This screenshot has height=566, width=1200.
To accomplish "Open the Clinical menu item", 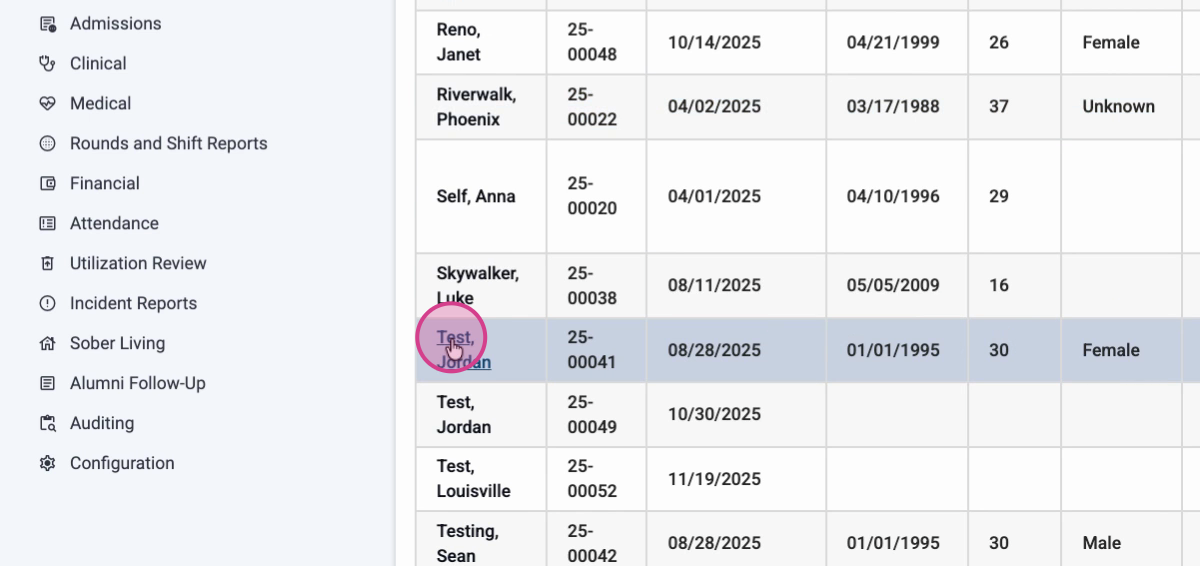I will click(98, 64).
